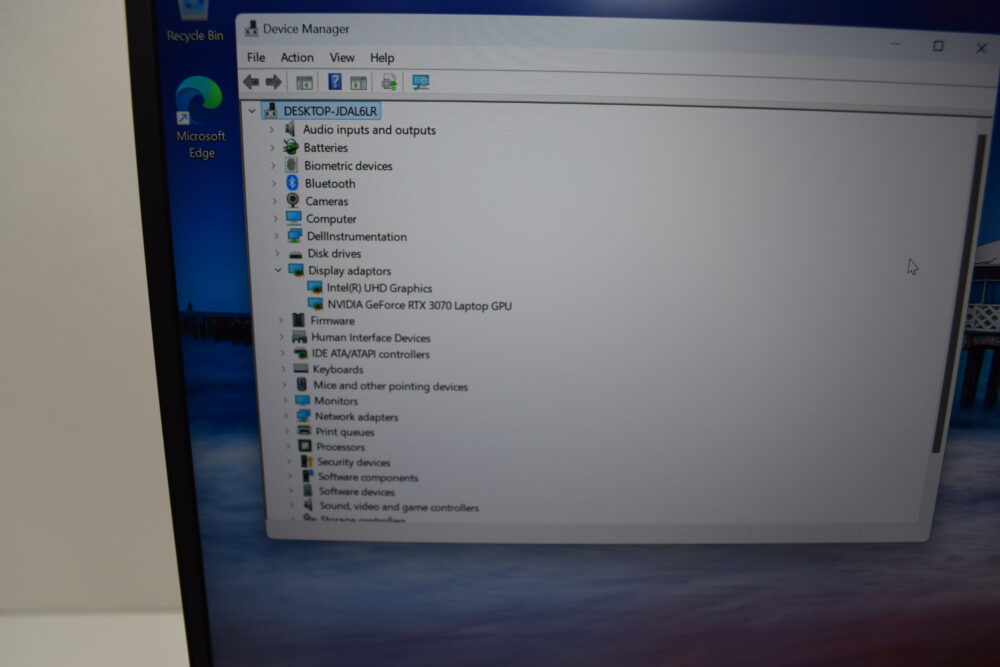Select Intel(R) UHD Graphics device
The height and width of the screenshot is (667, 1000).
pos(379,288)
